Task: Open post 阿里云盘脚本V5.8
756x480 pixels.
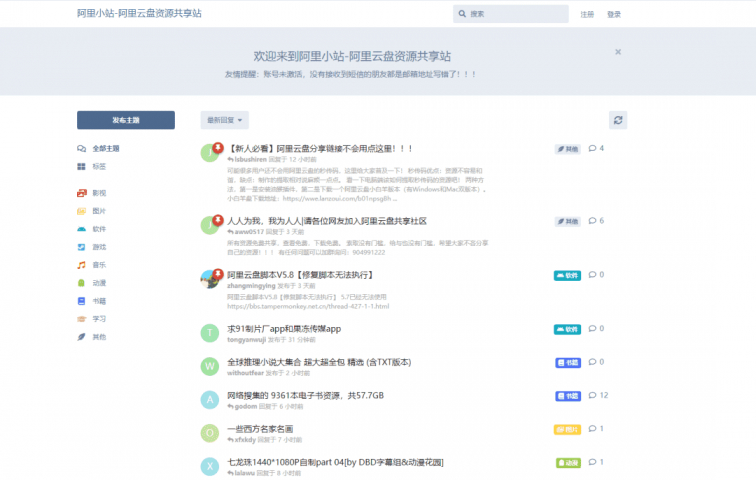Action: click(300, 275)
